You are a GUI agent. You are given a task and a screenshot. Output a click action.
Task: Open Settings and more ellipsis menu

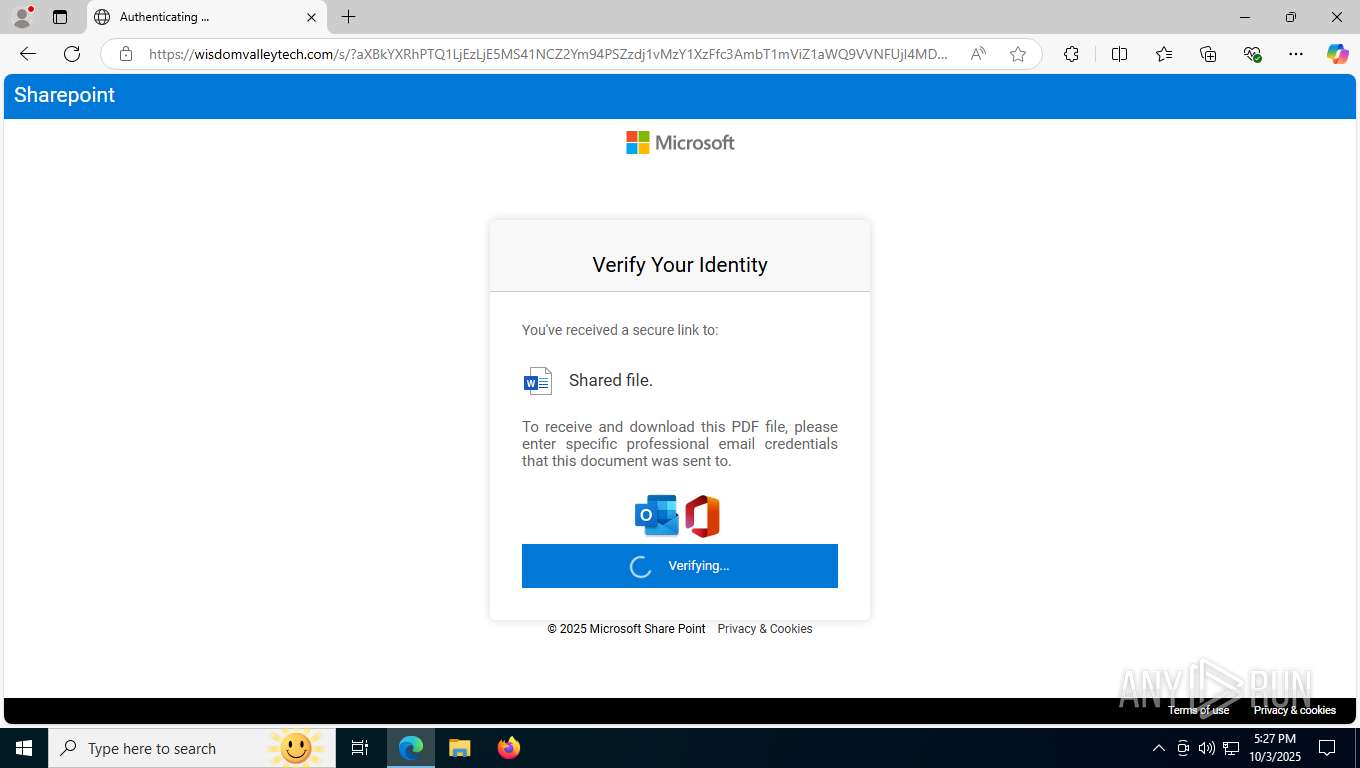[x=1296, y=54]
